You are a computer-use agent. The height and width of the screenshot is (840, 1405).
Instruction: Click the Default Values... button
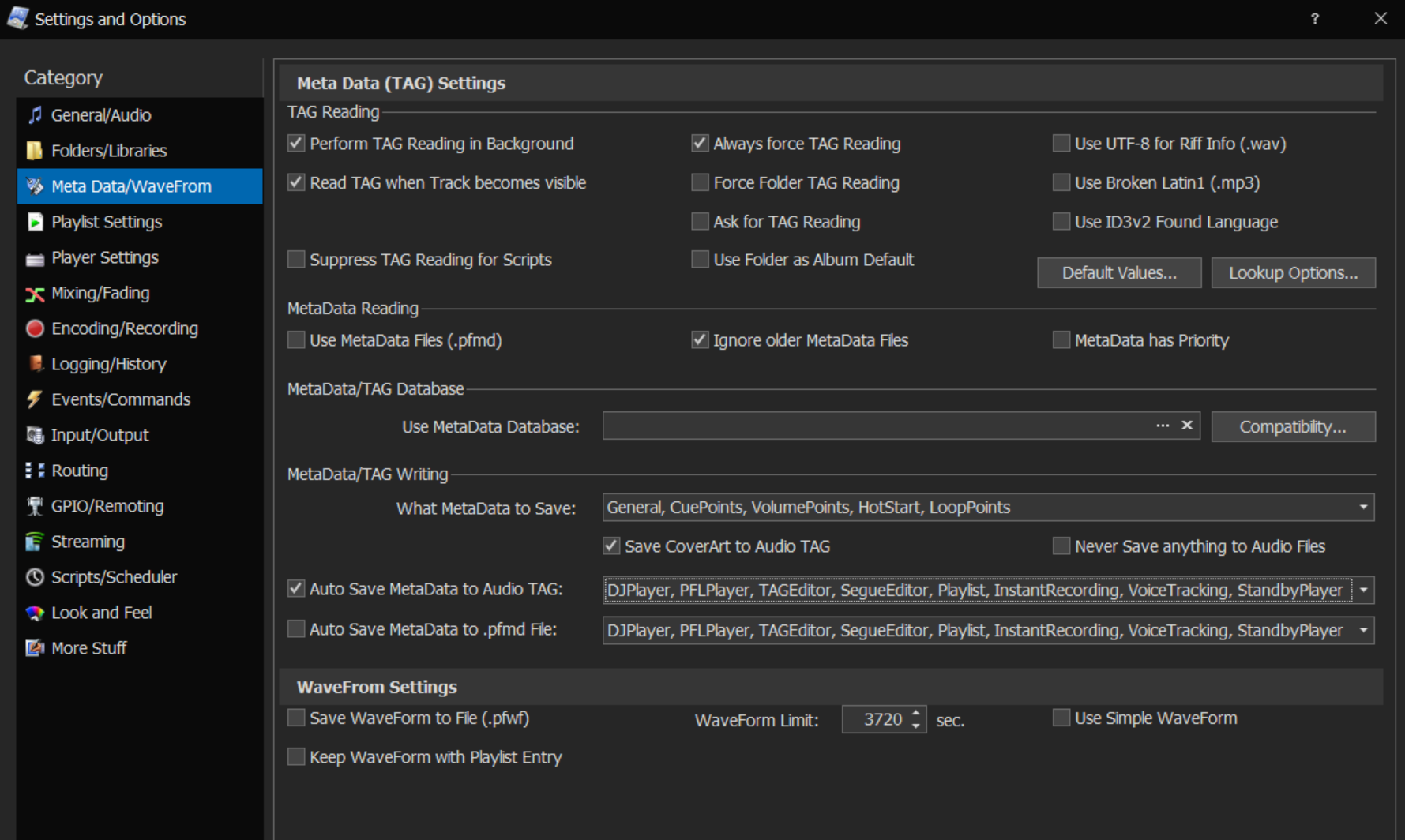(x=1118, y=273)
